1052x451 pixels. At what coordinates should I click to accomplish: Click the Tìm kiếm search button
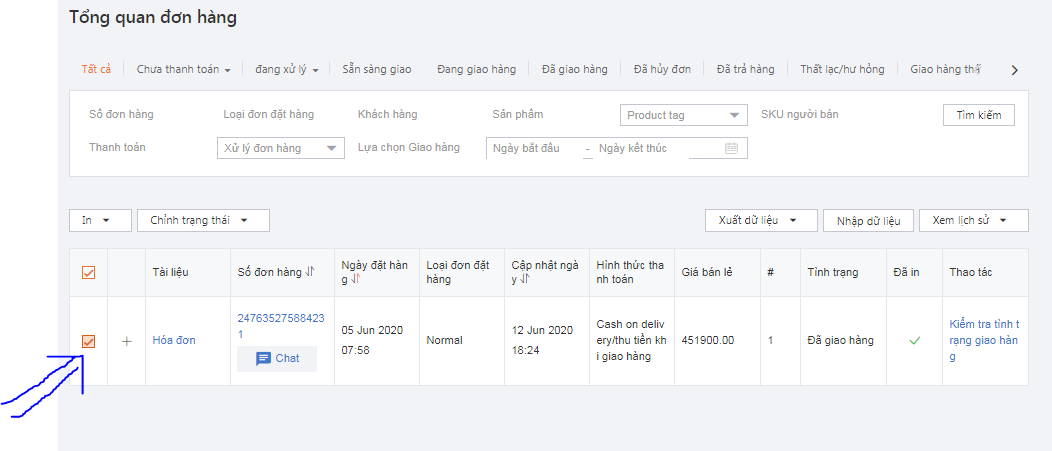pos(978,115)
